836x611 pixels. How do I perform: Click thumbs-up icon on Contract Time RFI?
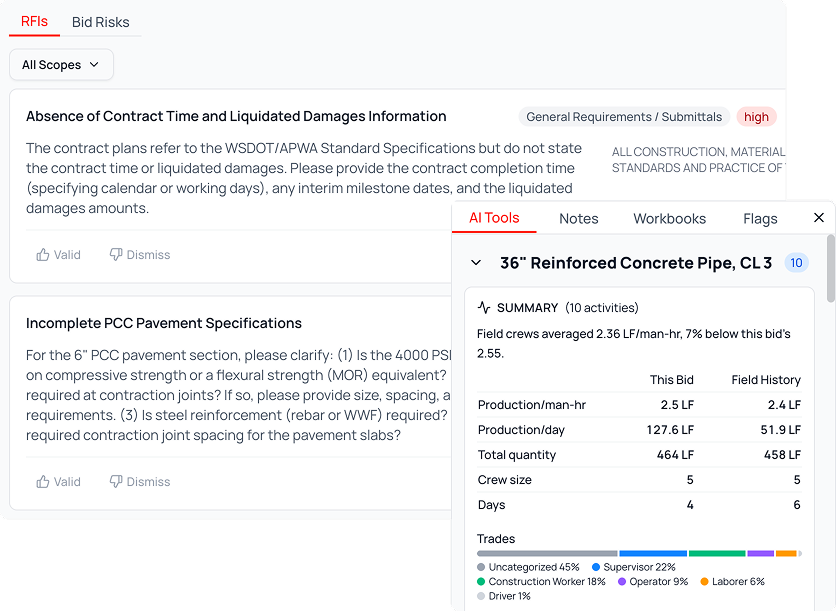tap(43, 255)
